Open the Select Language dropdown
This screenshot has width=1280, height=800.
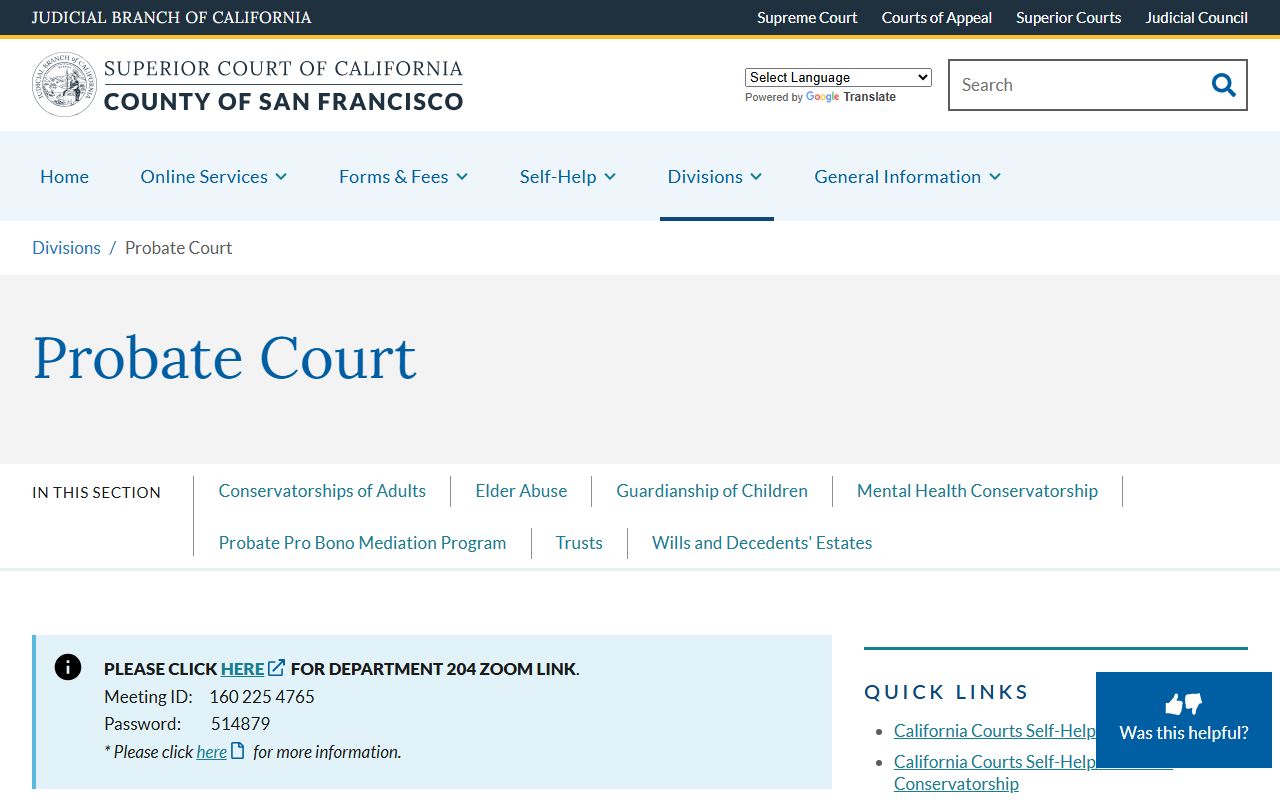[x=838, y=77]
